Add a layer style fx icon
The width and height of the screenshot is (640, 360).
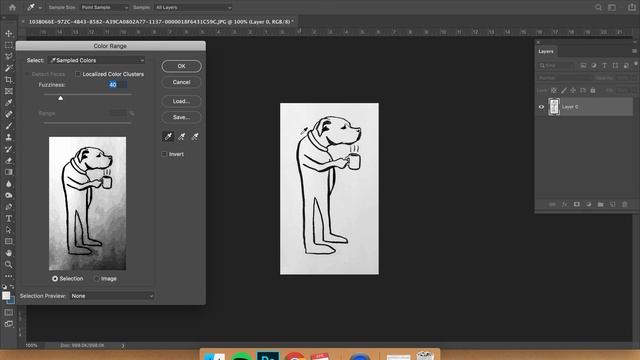(564, 204)
